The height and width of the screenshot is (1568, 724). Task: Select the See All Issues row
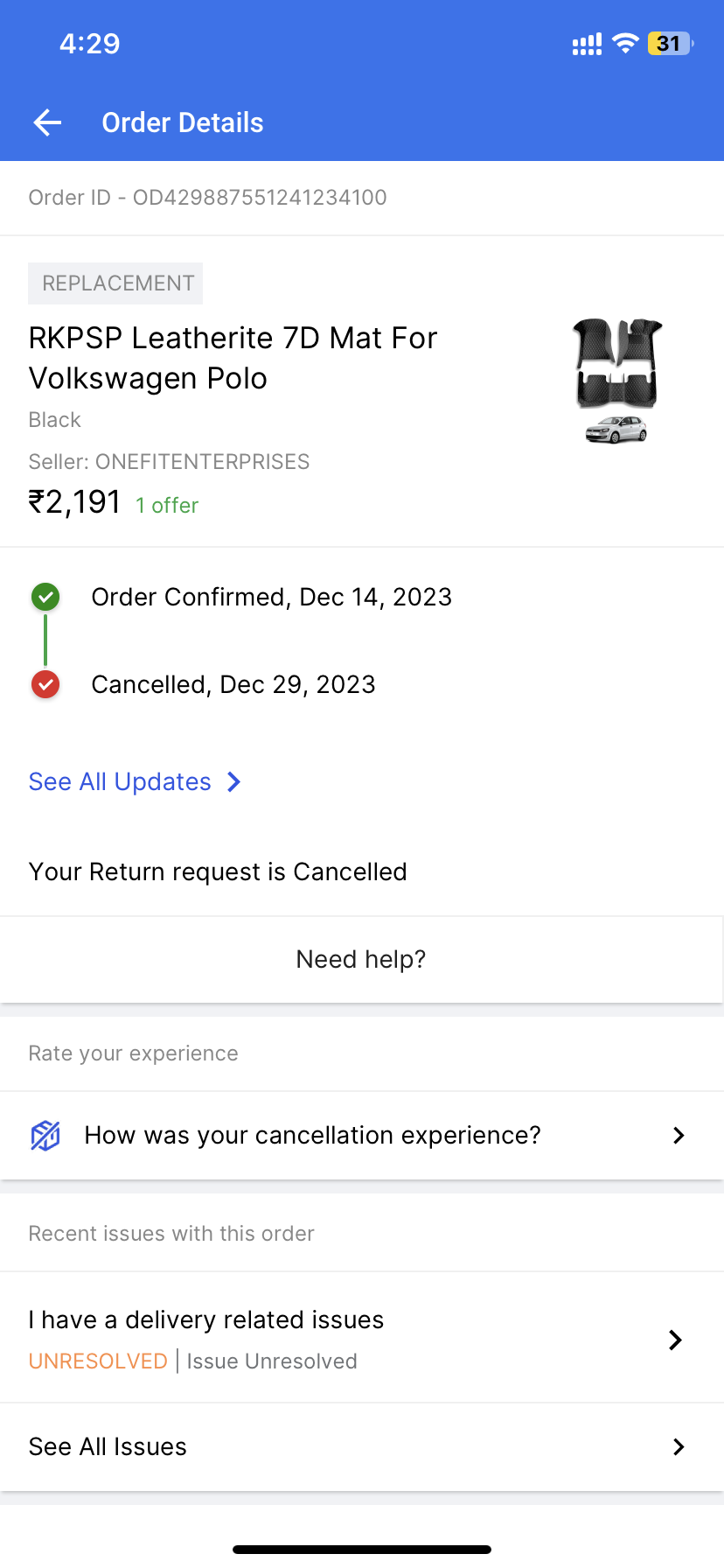click(x=108, y=1447)
